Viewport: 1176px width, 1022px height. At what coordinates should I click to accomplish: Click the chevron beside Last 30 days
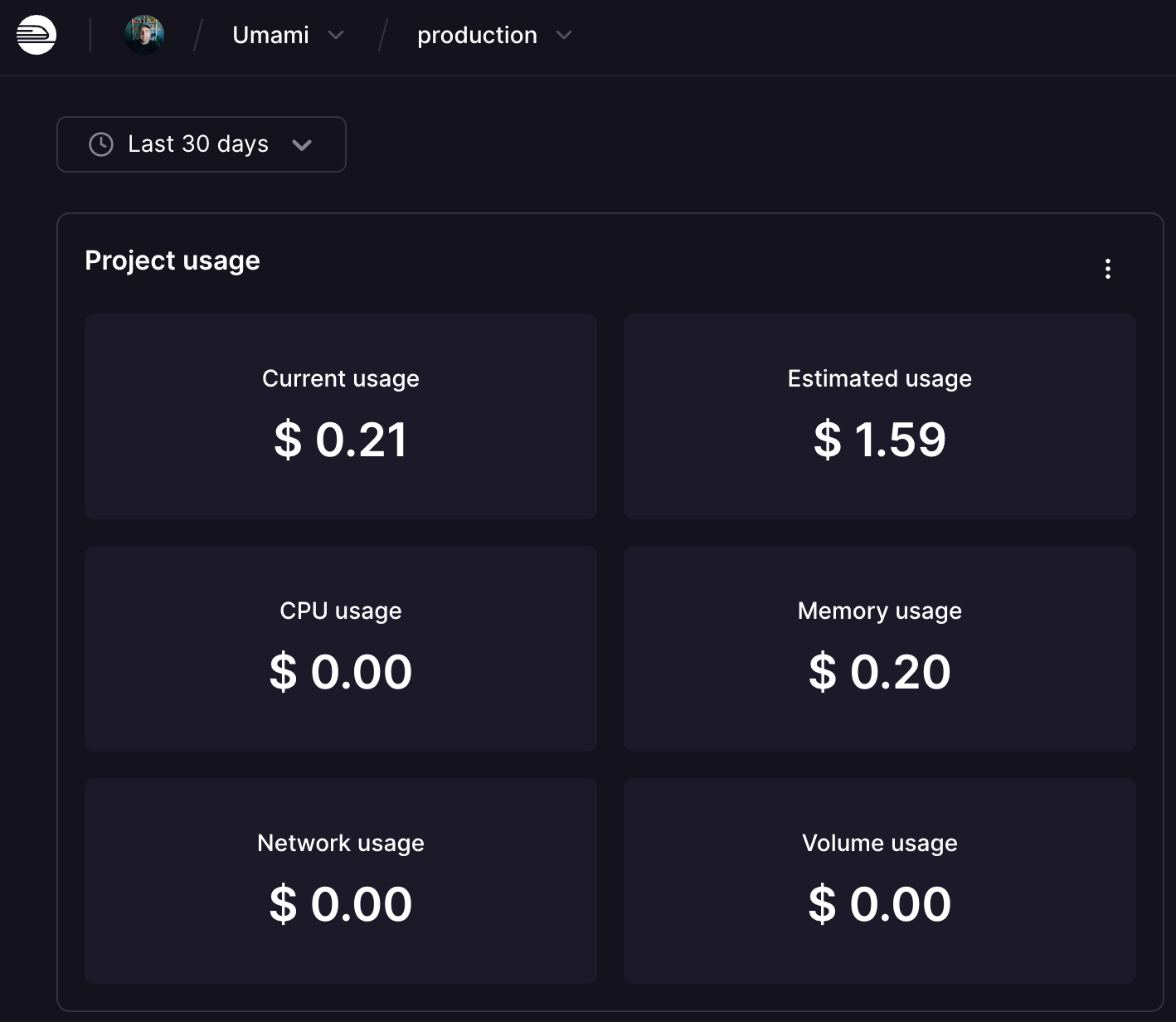(302, 145)
